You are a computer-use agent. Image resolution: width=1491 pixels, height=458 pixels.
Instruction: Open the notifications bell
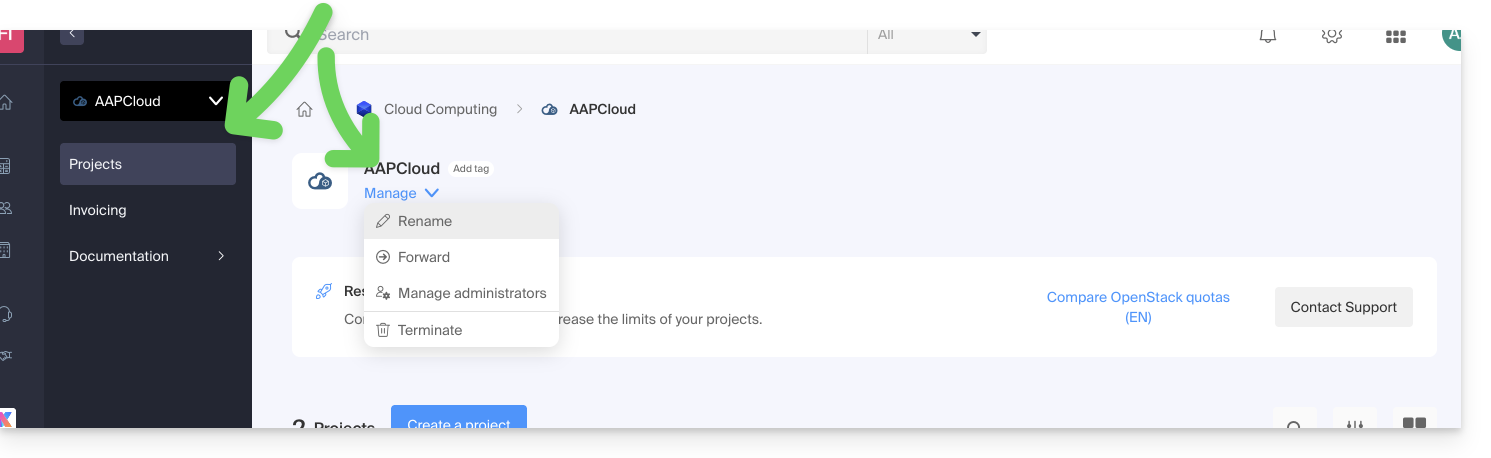pyautogui.click(x=1268, y=36)
